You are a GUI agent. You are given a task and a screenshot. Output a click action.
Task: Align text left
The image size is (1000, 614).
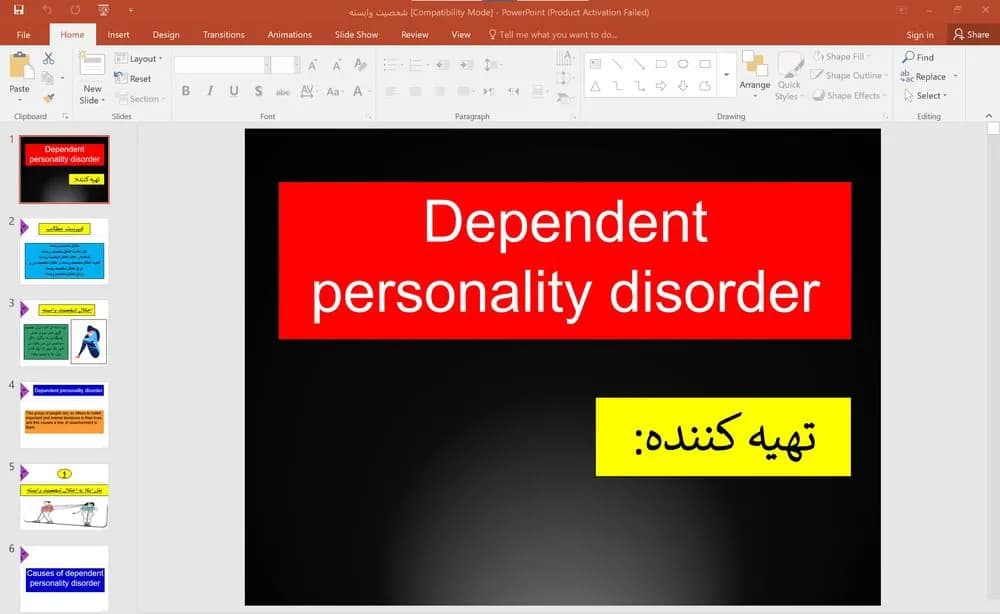[x=391, y=92]
